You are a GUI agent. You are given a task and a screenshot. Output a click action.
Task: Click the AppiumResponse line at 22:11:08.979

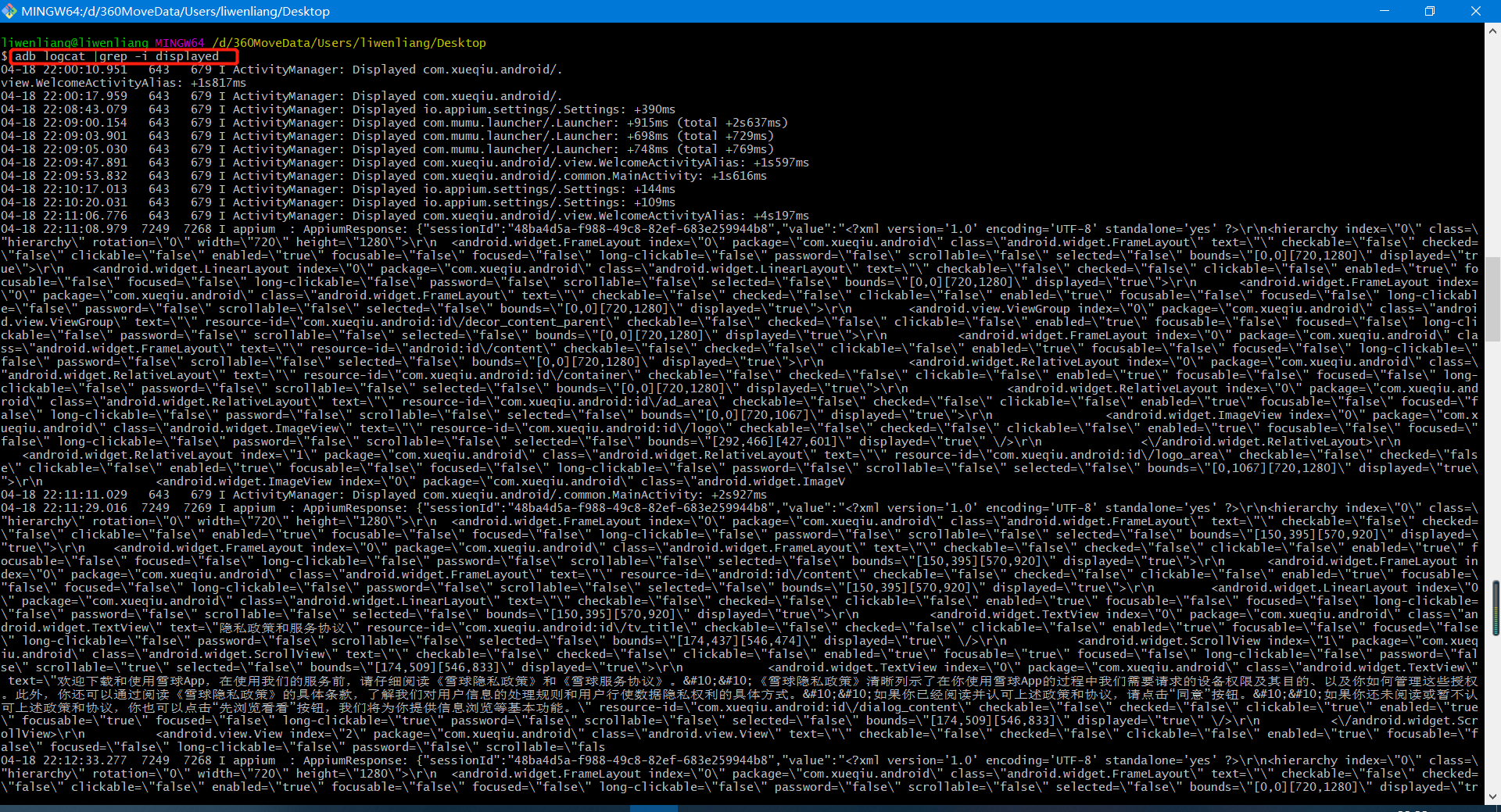pos(739,229)
